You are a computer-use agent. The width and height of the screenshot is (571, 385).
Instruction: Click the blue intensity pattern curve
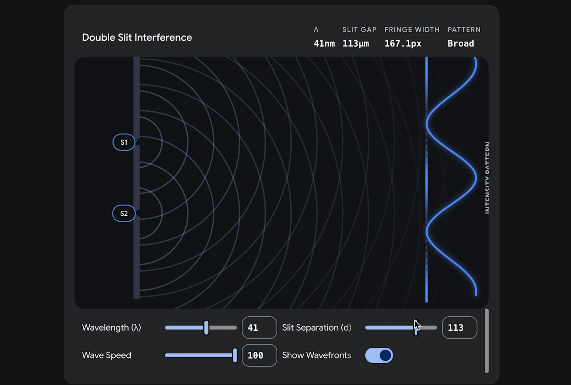coord(476,178)
